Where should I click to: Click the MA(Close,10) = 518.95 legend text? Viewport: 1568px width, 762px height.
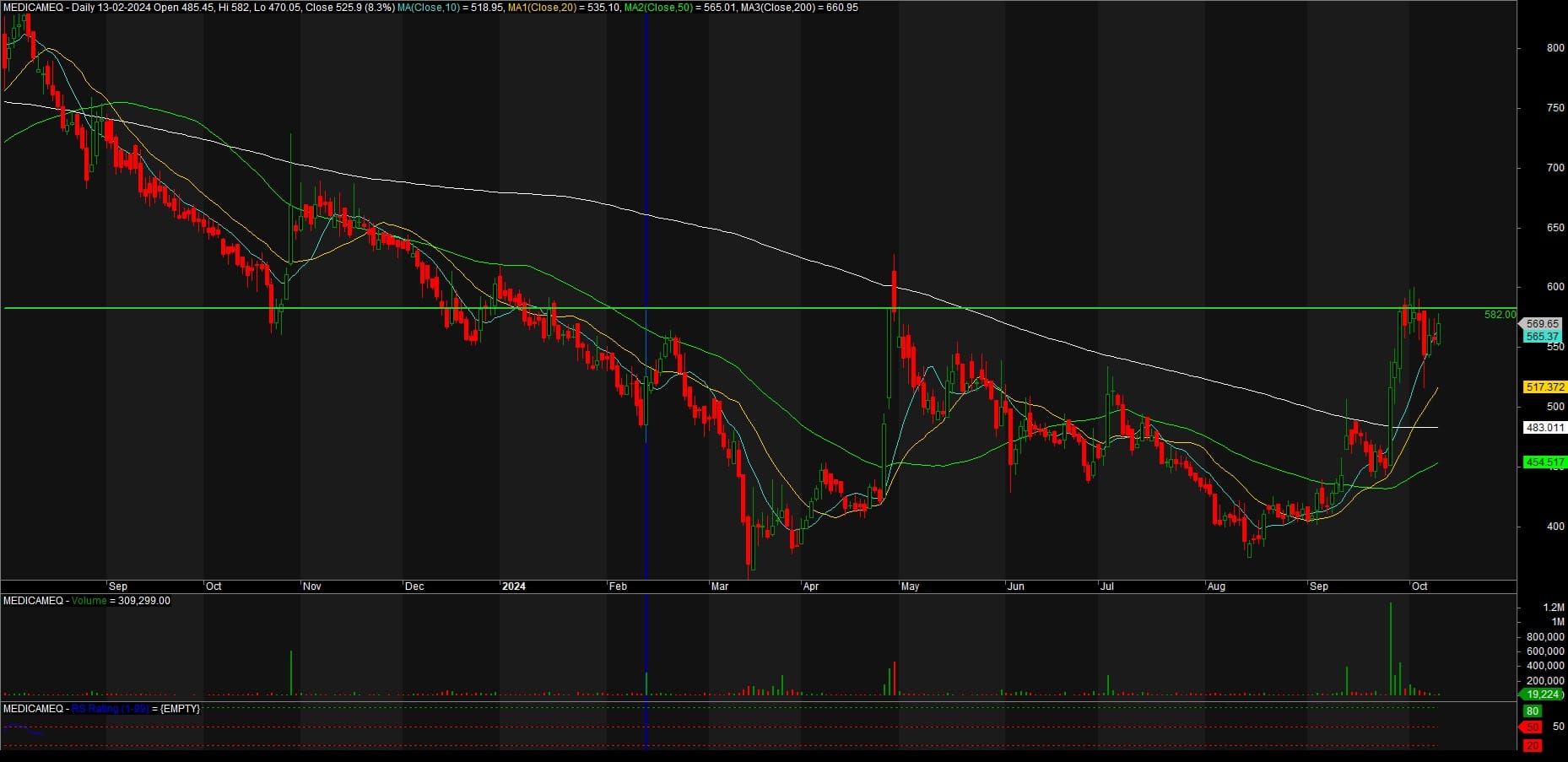(x=451, y=8)
